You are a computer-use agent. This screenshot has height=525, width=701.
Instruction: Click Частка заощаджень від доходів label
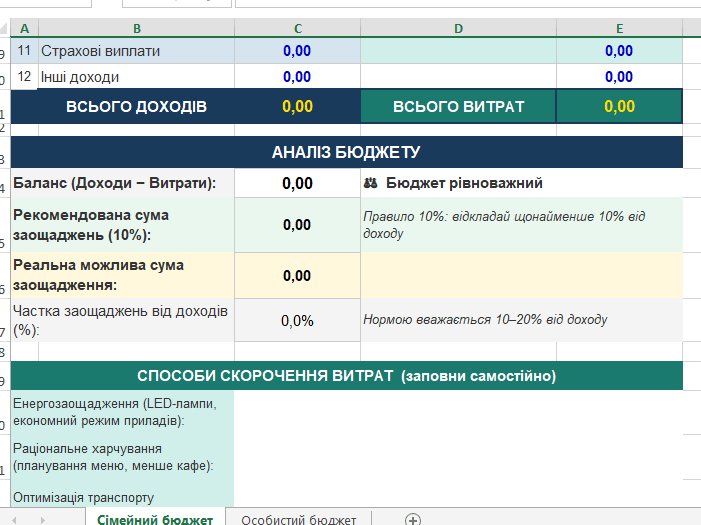click(x=123, y=320)
